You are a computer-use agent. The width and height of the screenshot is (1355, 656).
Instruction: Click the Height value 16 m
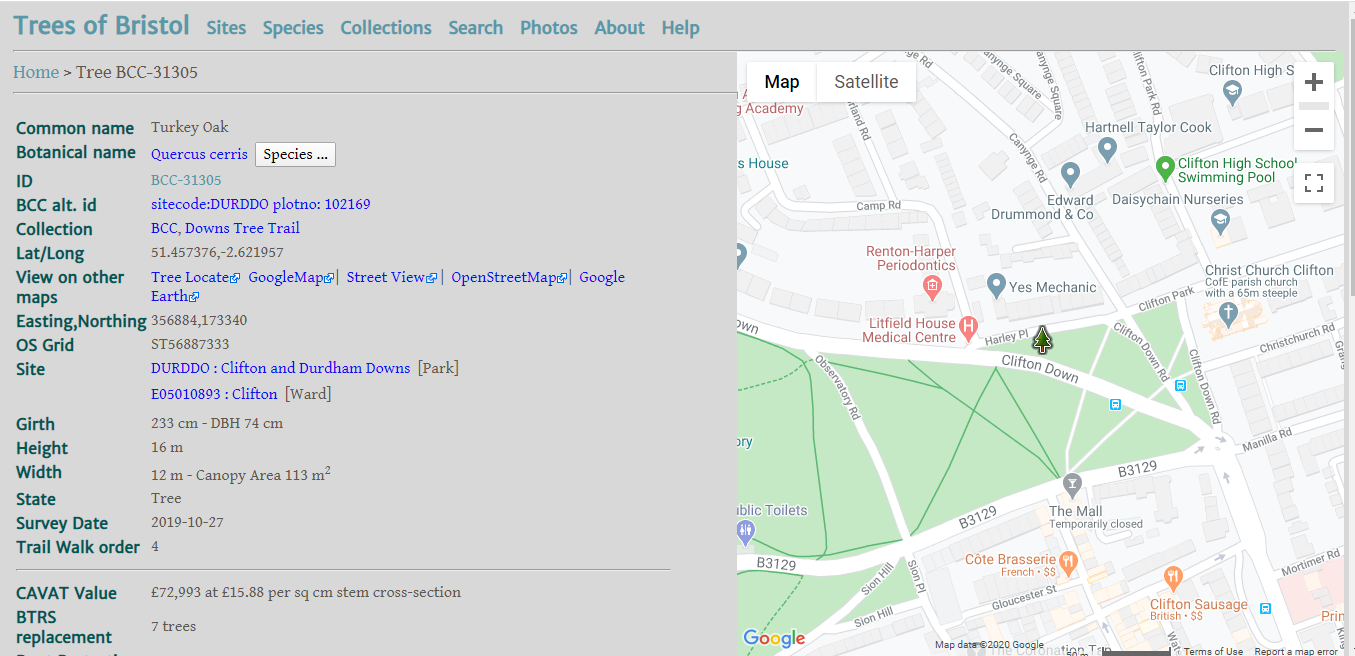167,447
